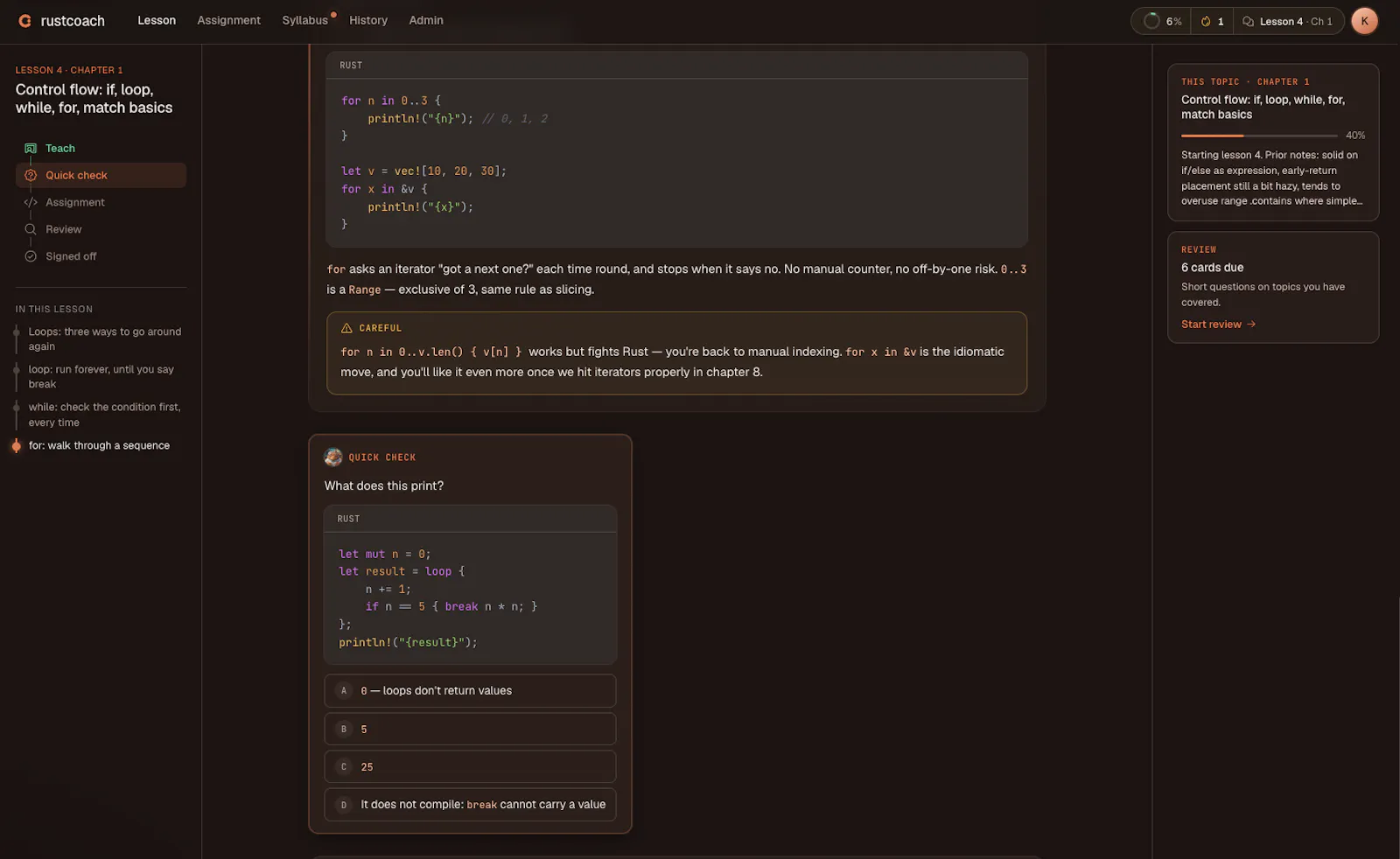1400x859 pixels.
Task: Open the Admin section
Action: click(426, 20)
